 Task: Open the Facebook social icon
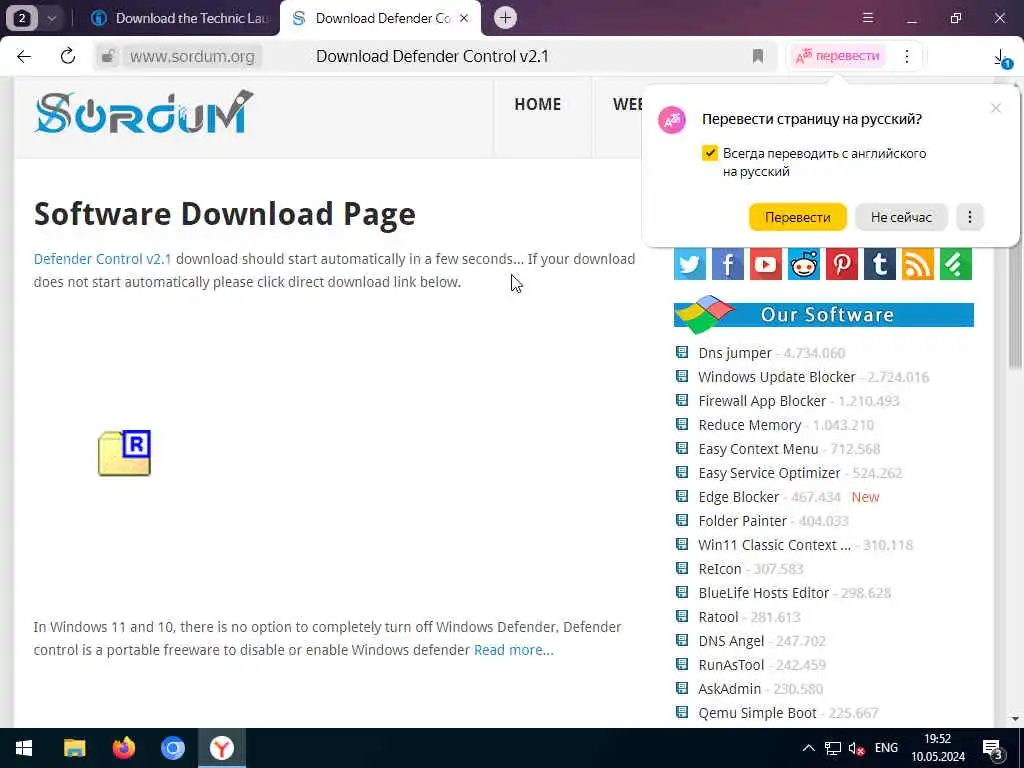pos(728,264)
